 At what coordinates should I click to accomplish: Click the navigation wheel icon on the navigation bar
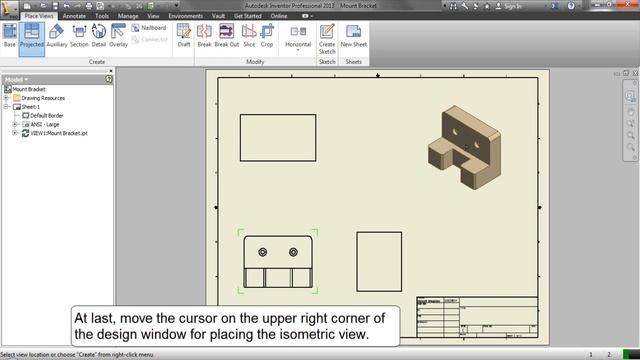tap(630, 96)
